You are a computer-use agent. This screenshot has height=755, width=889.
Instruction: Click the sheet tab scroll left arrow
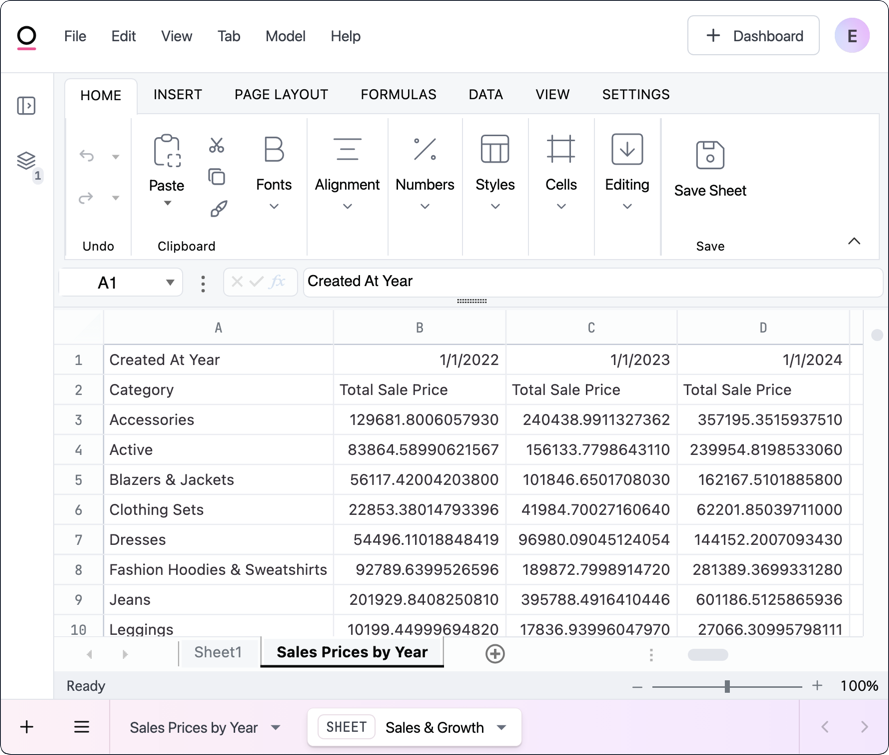90,654
